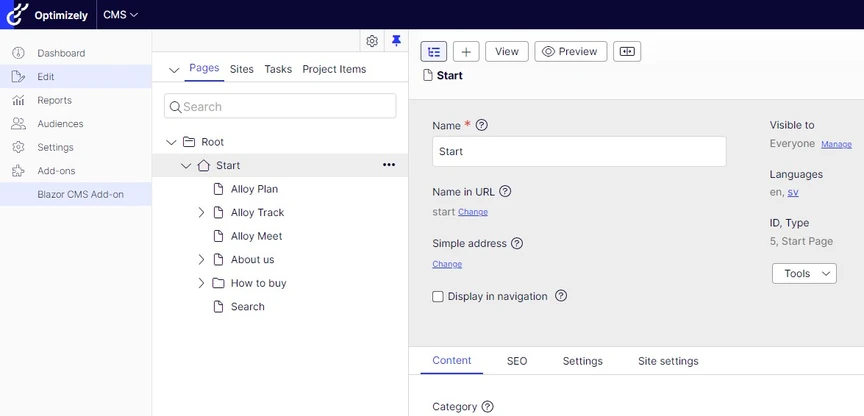The width and height of the screenshot is (864, 416).
Task: Click the Audiences people icon
Action: click(18, 123)
